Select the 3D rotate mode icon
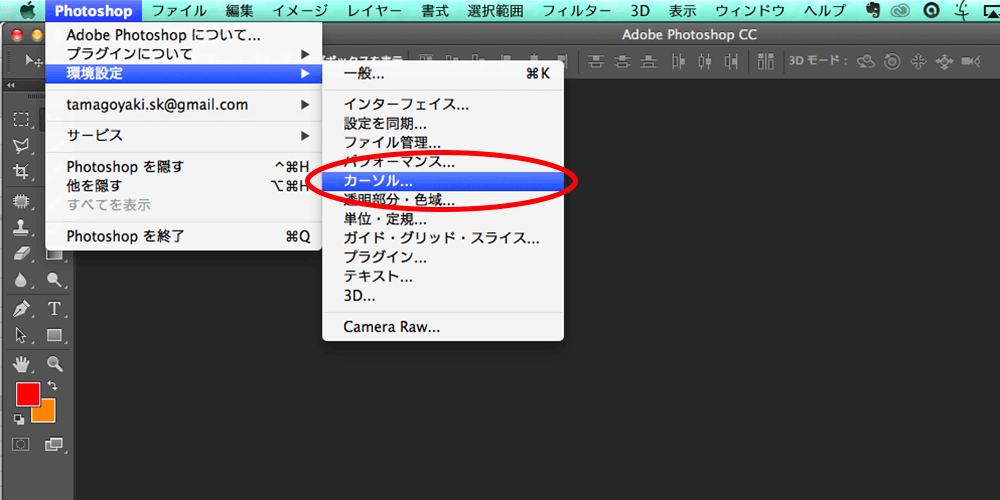The width and height of the screenshot is (1000, 500). pyautogui.click(x=866, y=61)
